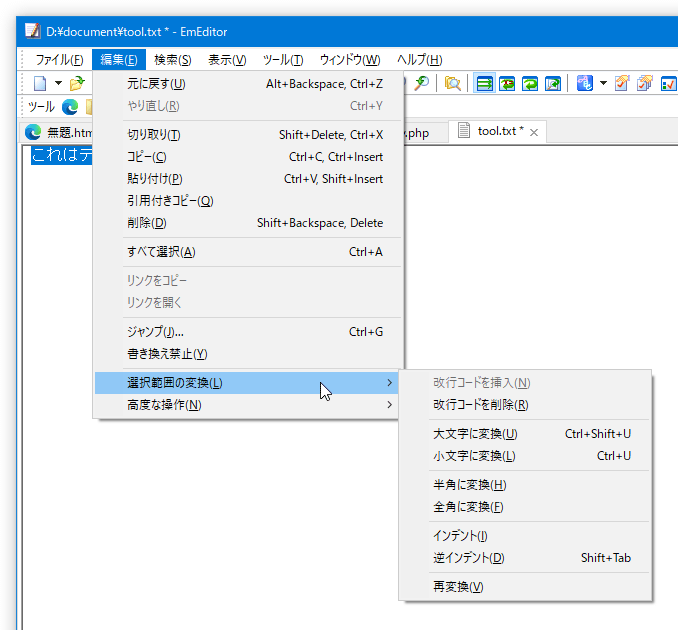Choose 切り取り(T) menu entry
The width and height of the screenshot is (678, 630).
[249, 135]
